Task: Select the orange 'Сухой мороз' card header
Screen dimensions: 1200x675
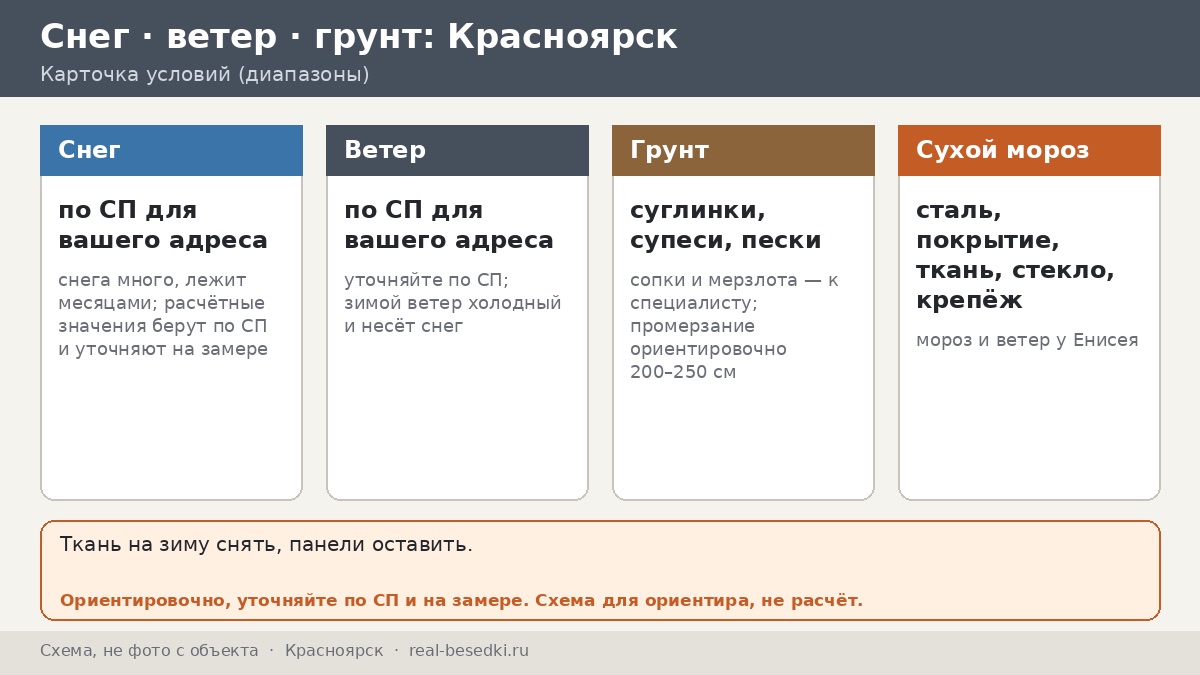Action: (1029, 150)
